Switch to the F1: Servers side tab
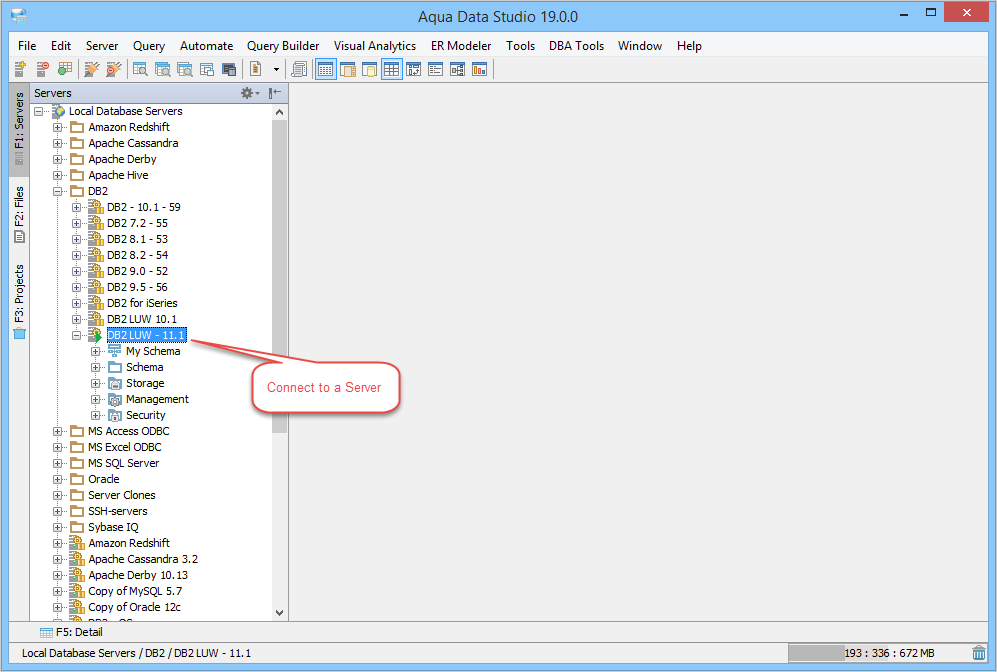The image size is (997, 672). pos(19,128)
